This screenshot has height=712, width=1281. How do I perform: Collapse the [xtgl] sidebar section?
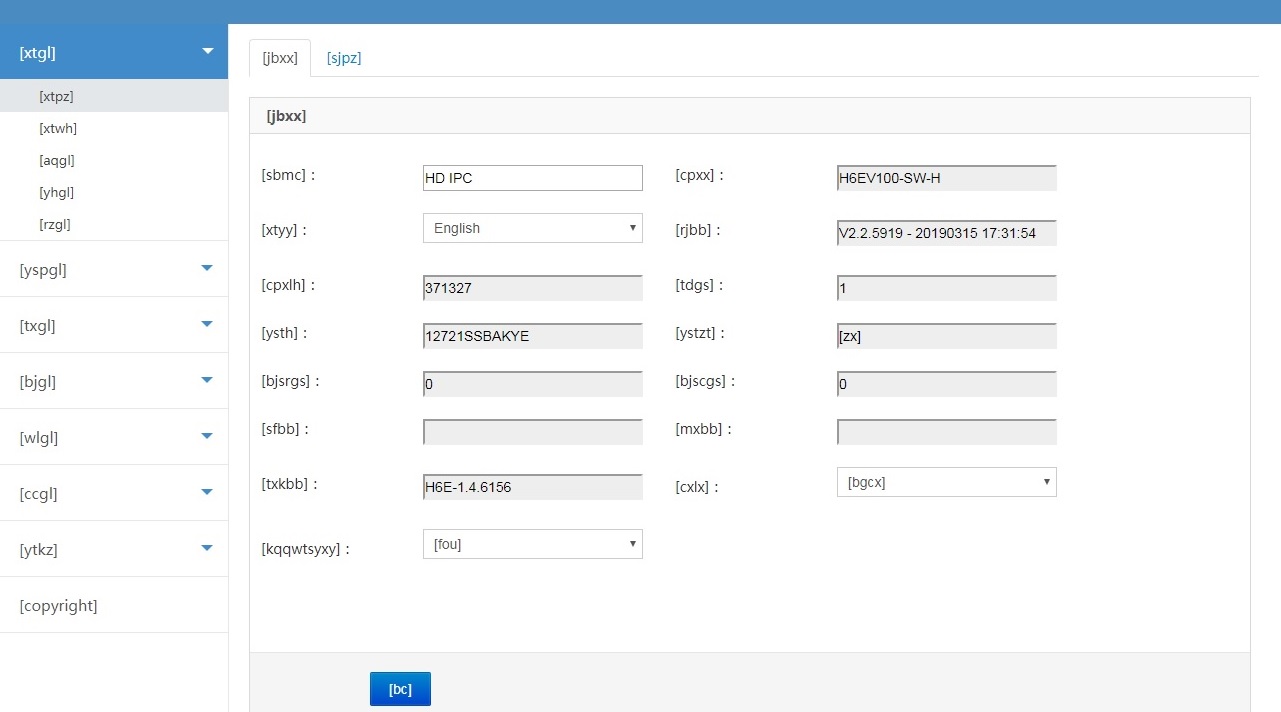tap(113, 52)
